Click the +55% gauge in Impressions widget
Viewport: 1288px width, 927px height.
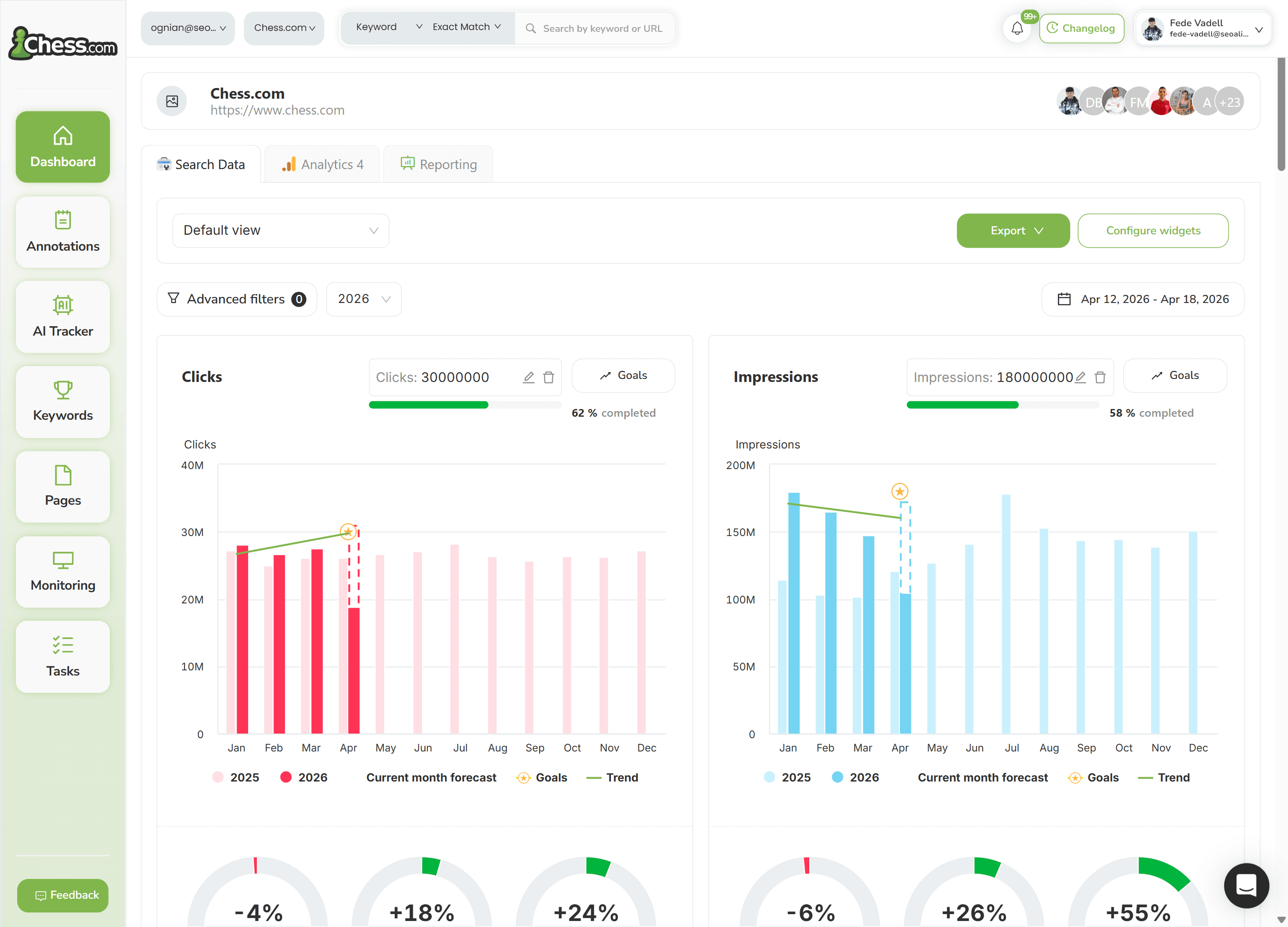pyautogui.click(x=1138, y=892)
